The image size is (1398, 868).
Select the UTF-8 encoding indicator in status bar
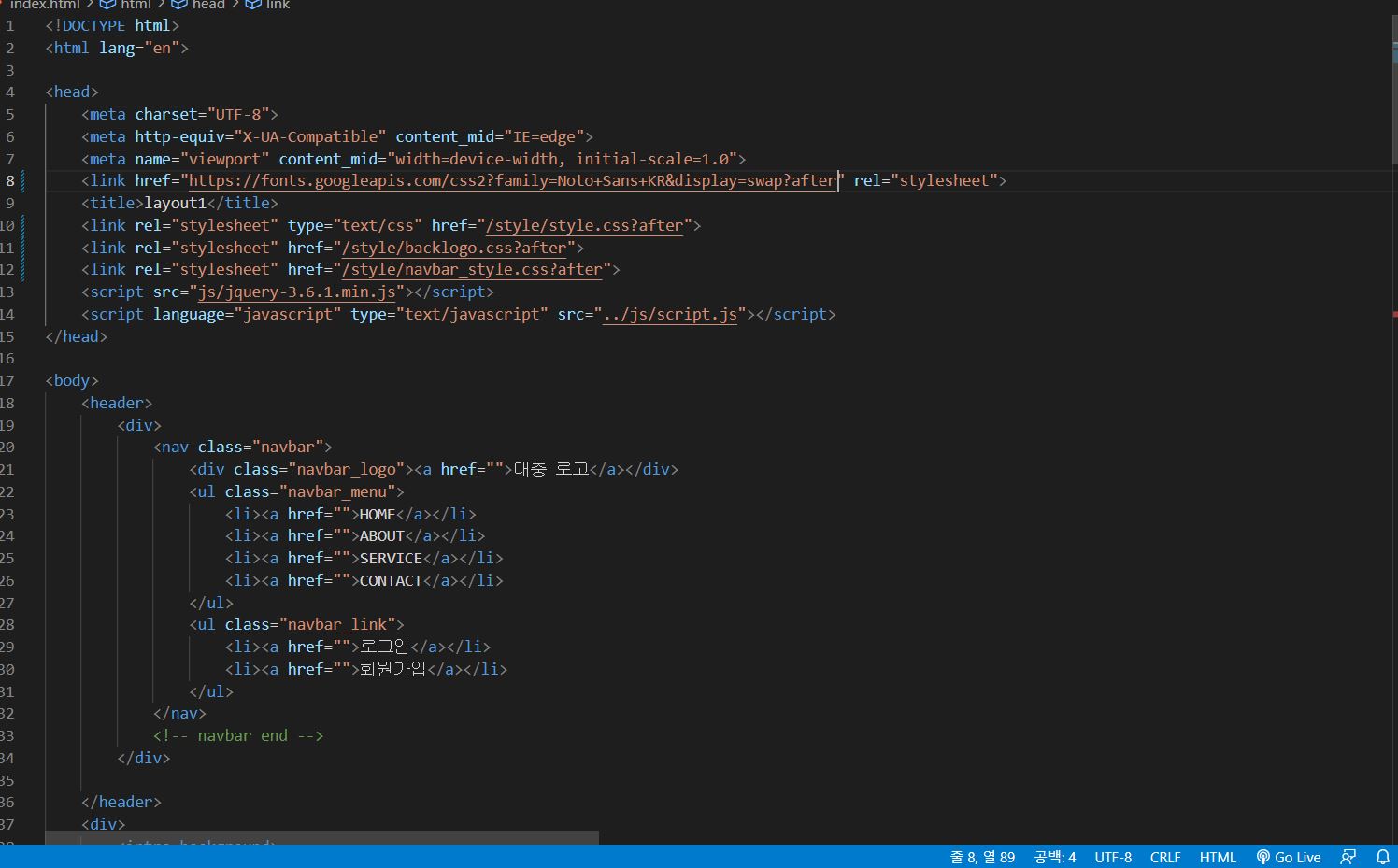coord(1113,857)
